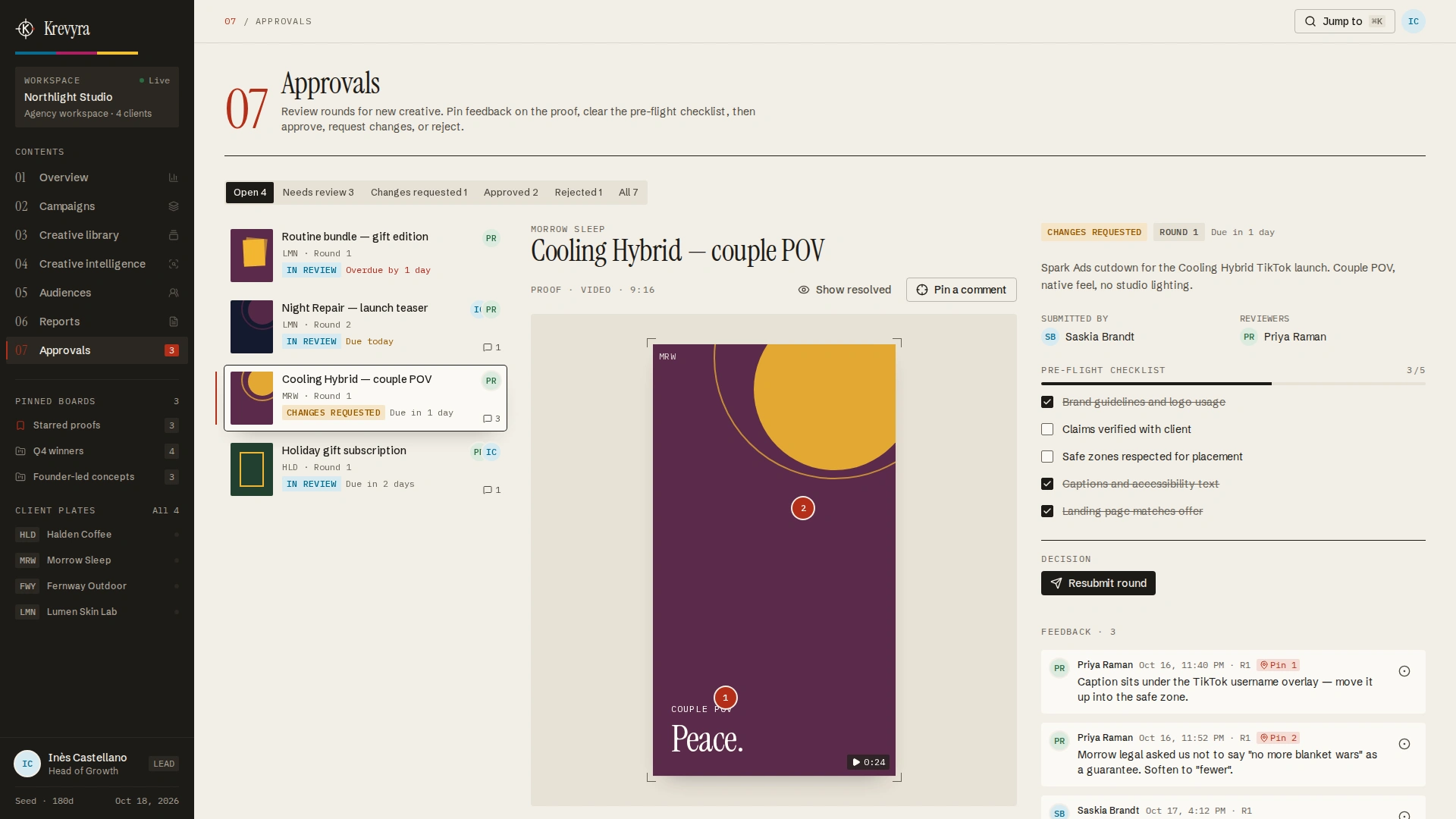Click Campaigns layers icon in sidebar
The height and width of the screenshot is (819, 1456).
click(x=173, y=206)
